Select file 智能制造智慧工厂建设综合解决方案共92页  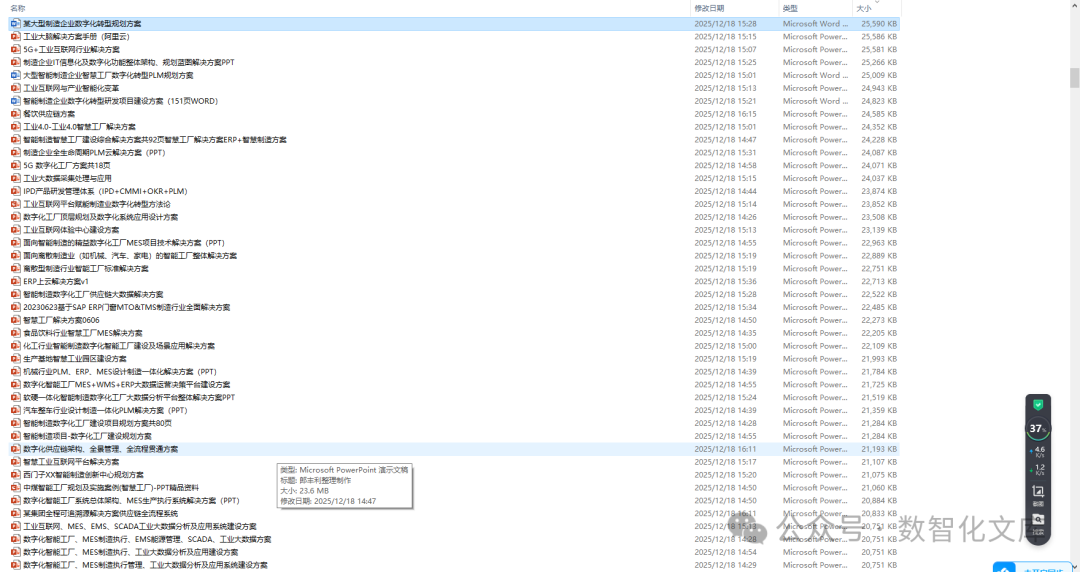[x=155, y=140]
